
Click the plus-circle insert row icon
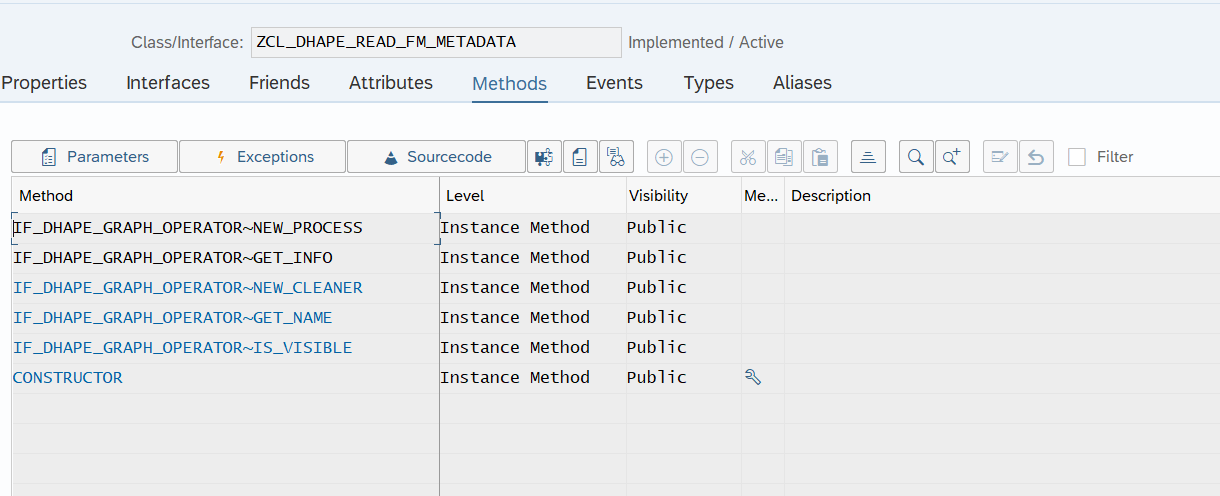tap(664, 157)
